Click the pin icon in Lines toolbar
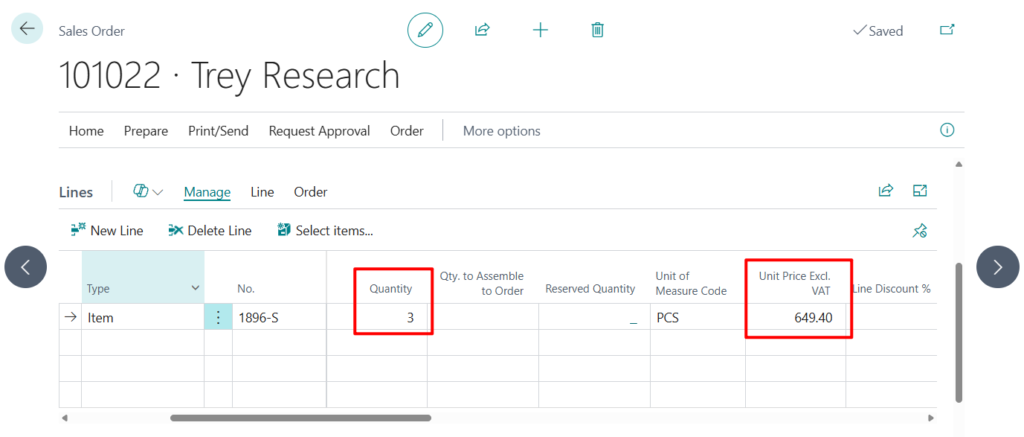The height and width of the screenshot is (437, 1024). (920, 231)
